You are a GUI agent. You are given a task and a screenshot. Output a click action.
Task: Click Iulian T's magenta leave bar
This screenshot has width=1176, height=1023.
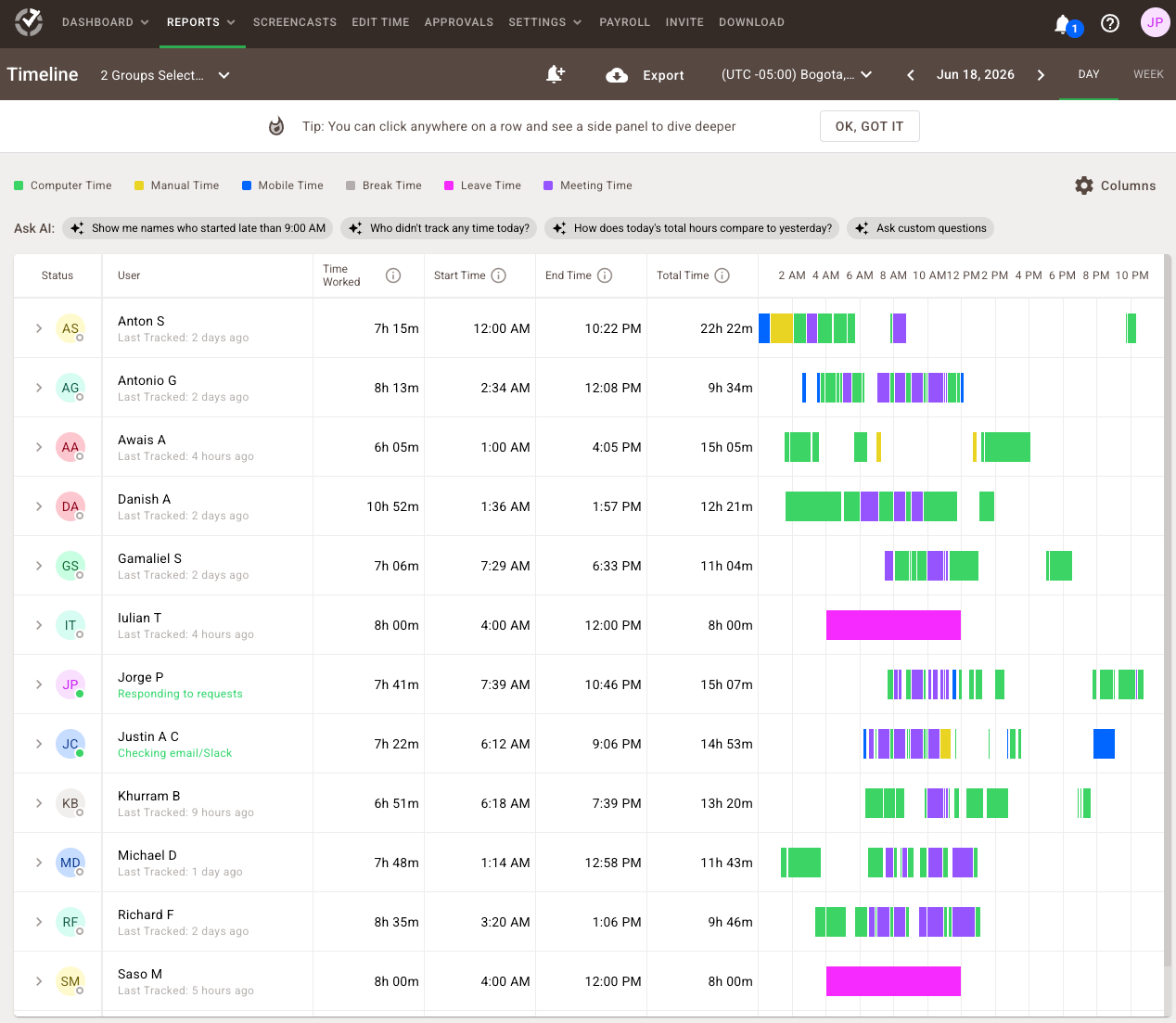tap(893, 625)
